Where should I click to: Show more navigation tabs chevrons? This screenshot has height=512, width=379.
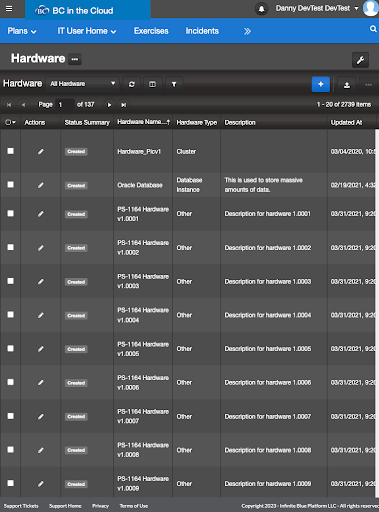[x=247, y=31]
